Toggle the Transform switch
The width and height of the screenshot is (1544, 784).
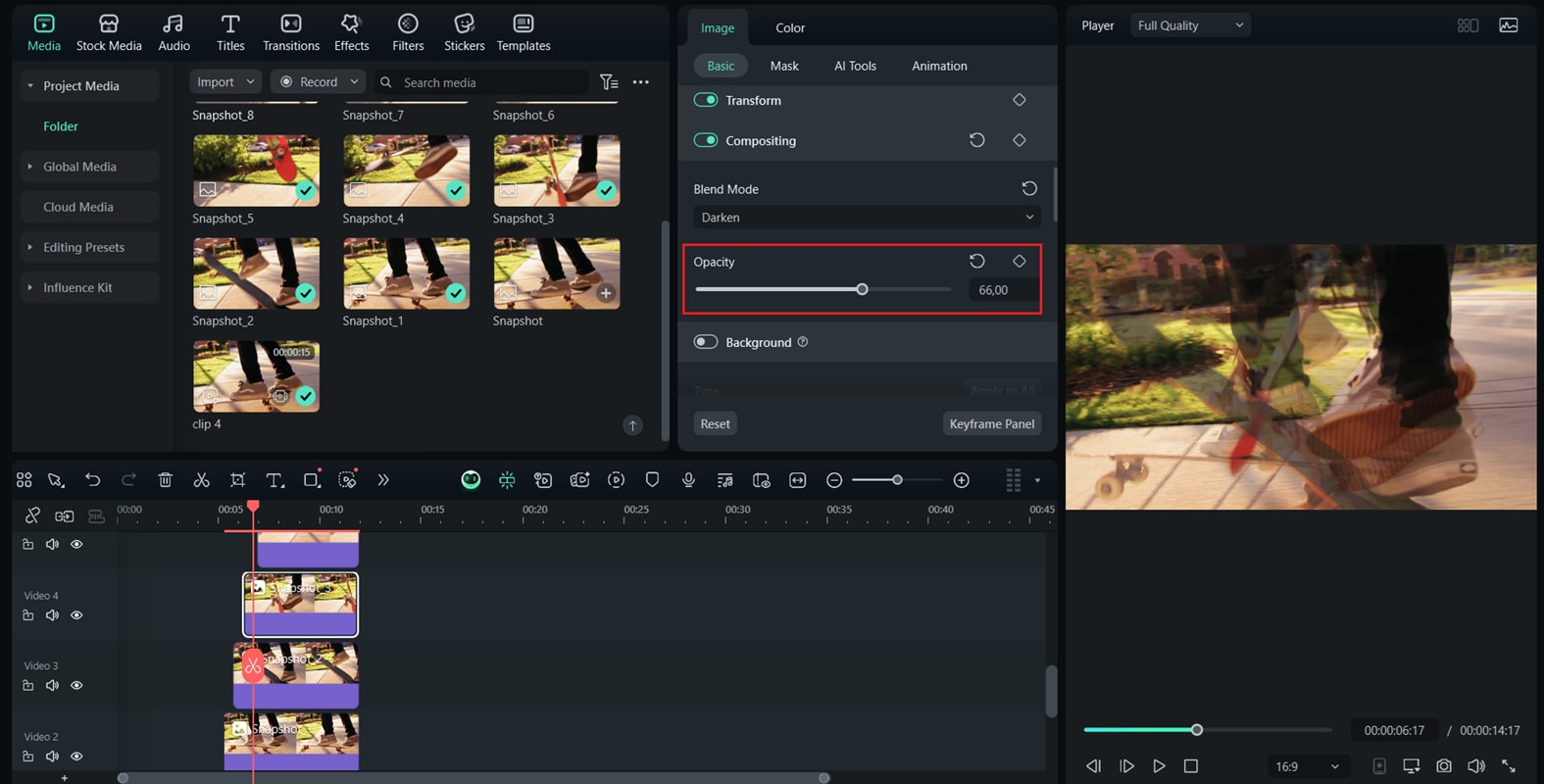pos(706,100)
